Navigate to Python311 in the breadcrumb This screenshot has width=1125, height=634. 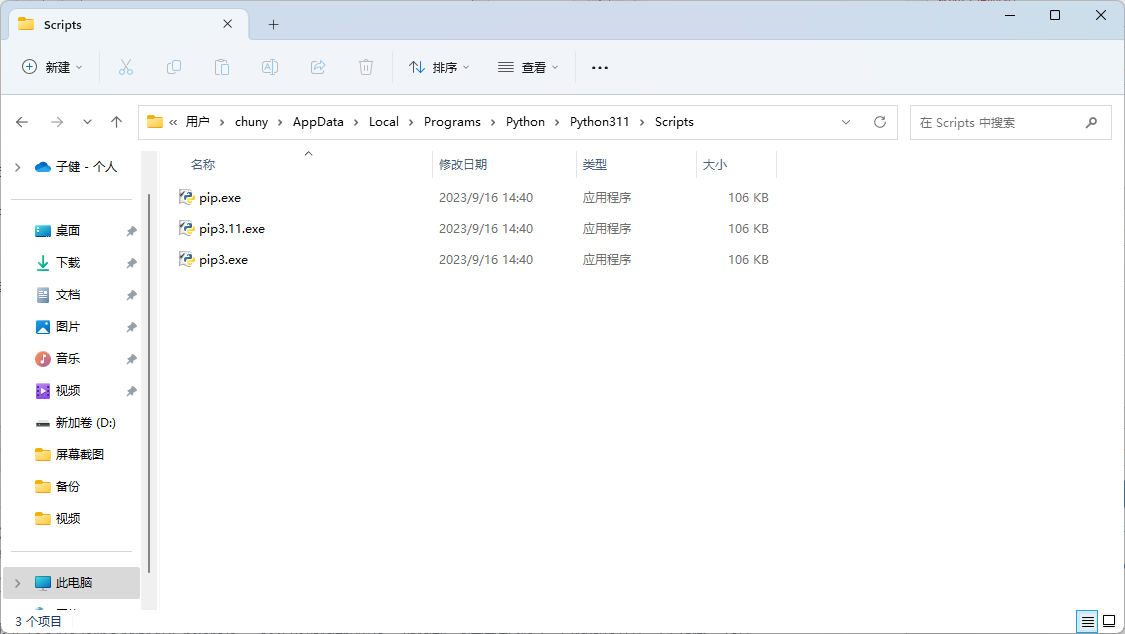[599, 122]
